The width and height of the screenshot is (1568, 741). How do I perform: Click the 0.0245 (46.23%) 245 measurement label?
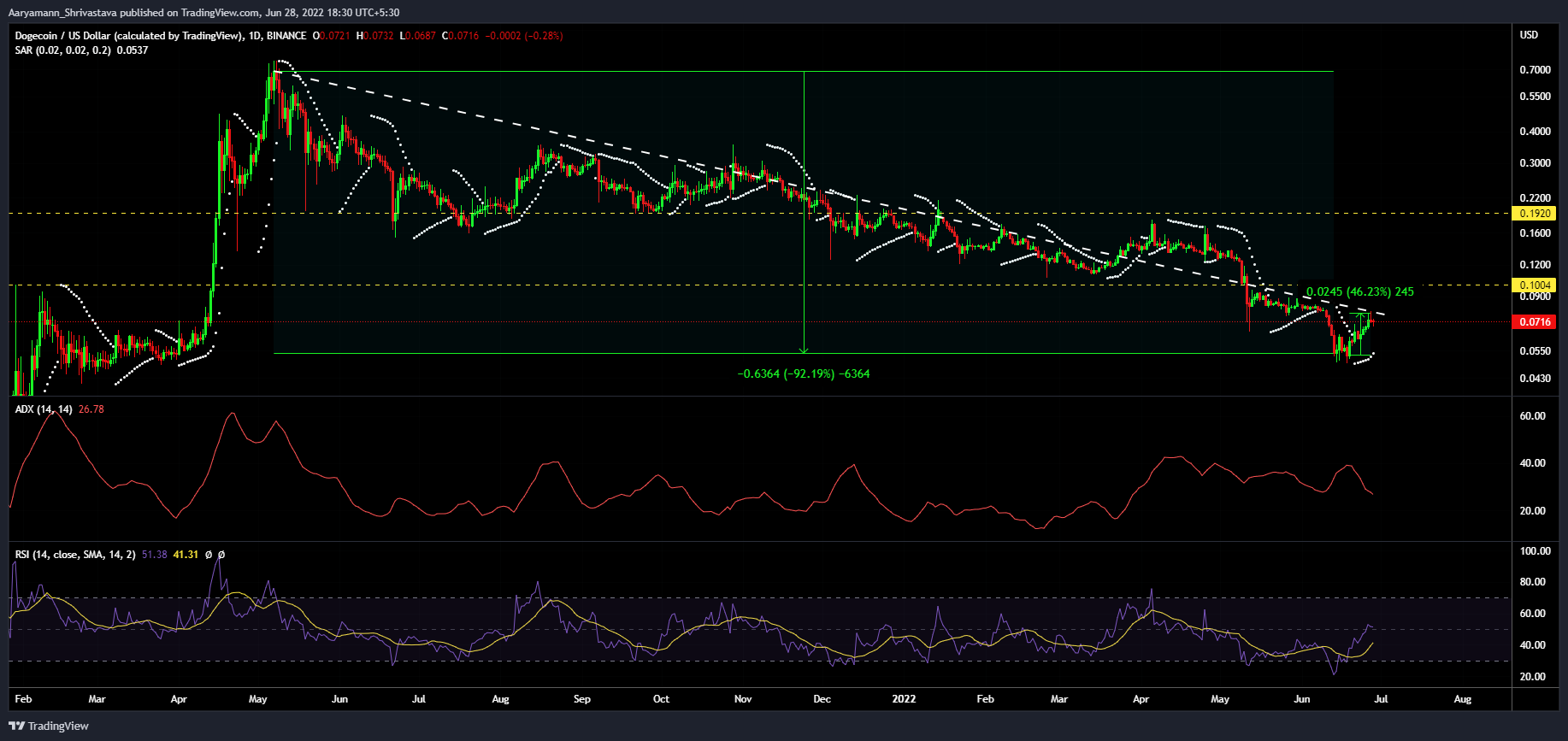[x=1359, y=292]
